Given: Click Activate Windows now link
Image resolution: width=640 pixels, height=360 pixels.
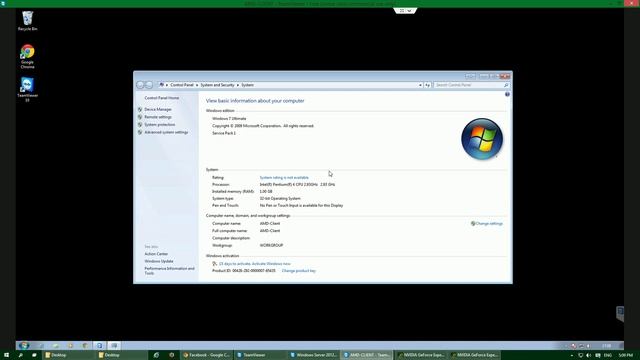Looking at the screenshot, I should (x=271, y=264).
